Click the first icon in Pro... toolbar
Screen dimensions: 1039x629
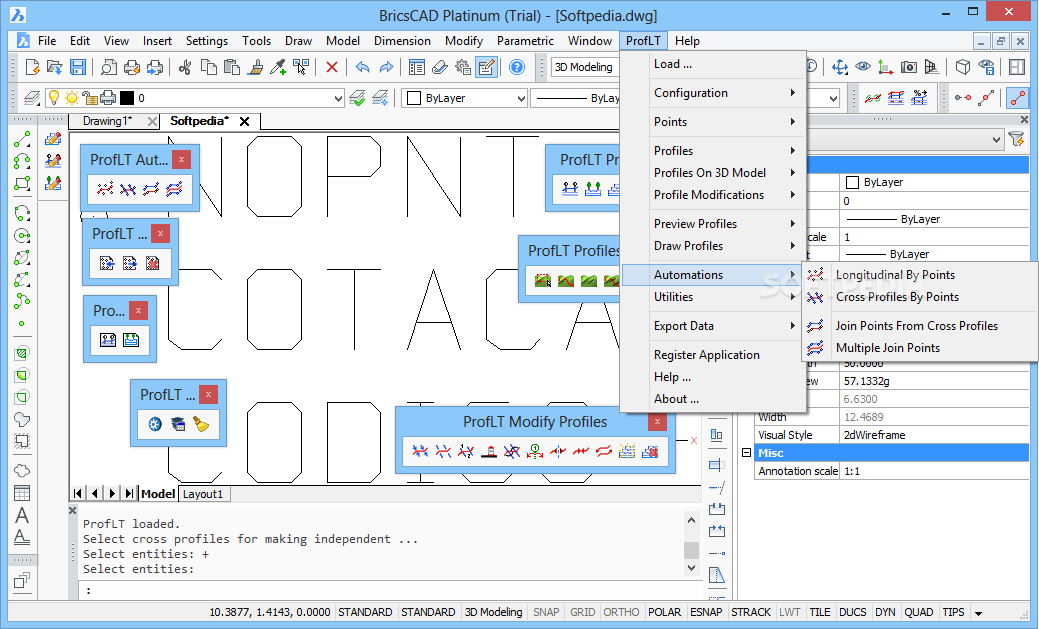click(108, 340)
